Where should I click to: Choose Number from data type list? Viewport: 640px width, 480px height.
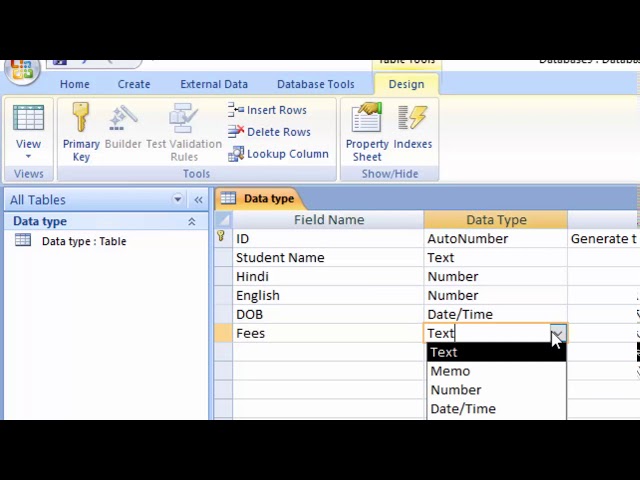pyautogui.click(x=496, y=390)
